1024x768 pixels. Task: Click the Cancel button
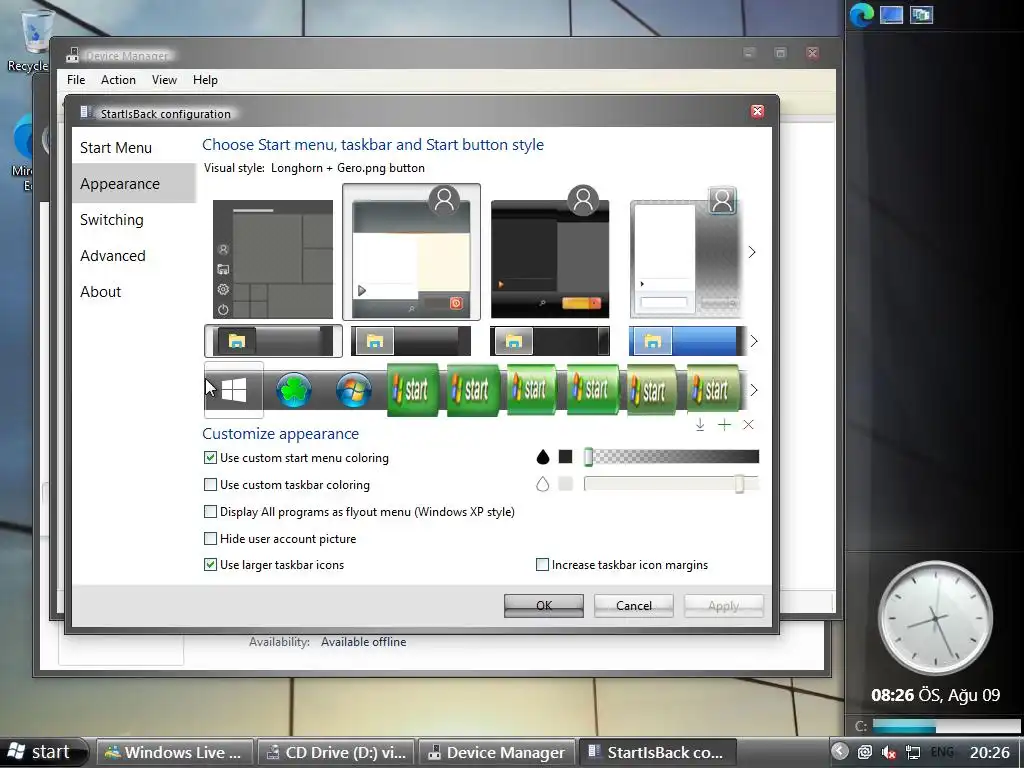point(633,605)
